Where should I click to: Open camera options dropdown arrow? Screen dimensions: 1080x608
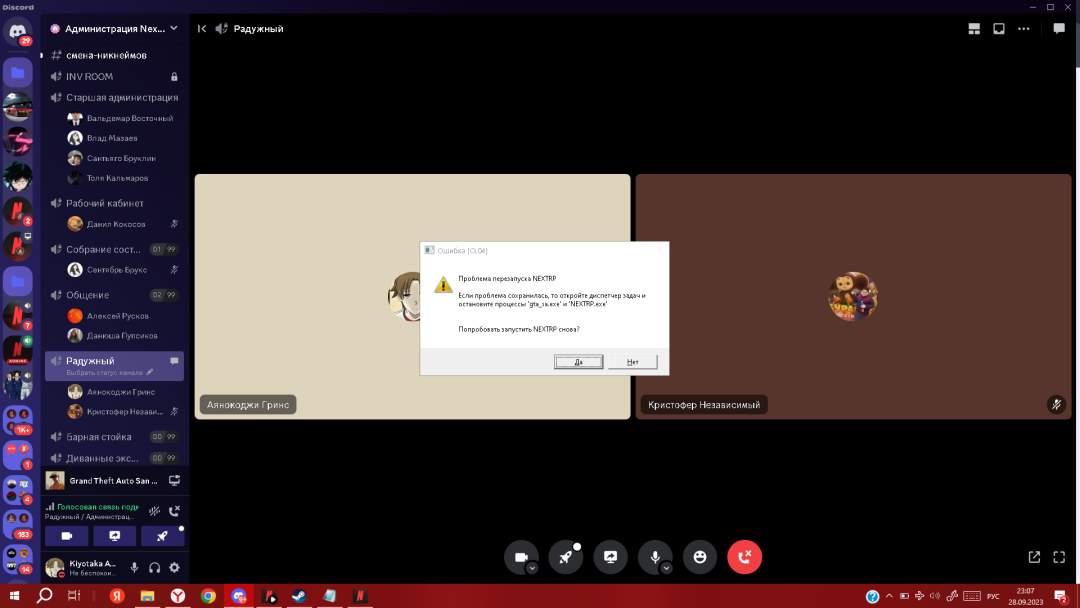click(532, 568)
